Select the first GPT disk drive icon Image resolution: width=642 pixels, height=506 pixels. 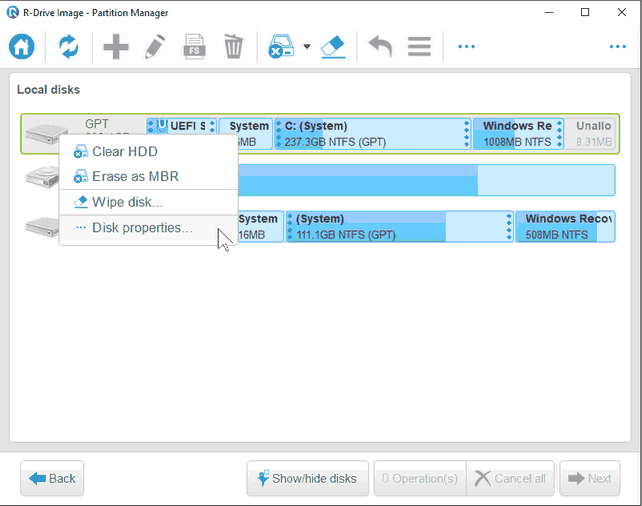click(46, 134)
